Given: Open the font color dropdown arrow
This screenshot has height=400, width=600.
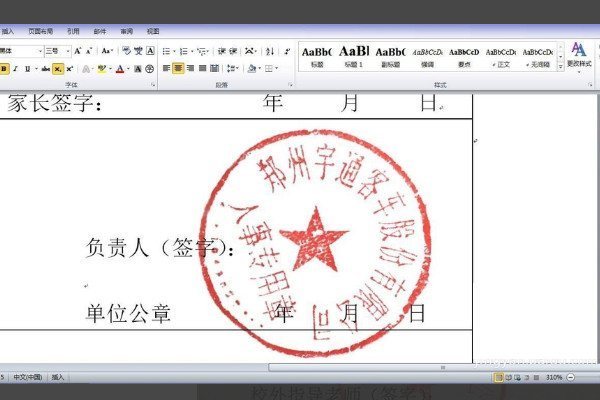Looking at the screenshot, I should 128,69.
